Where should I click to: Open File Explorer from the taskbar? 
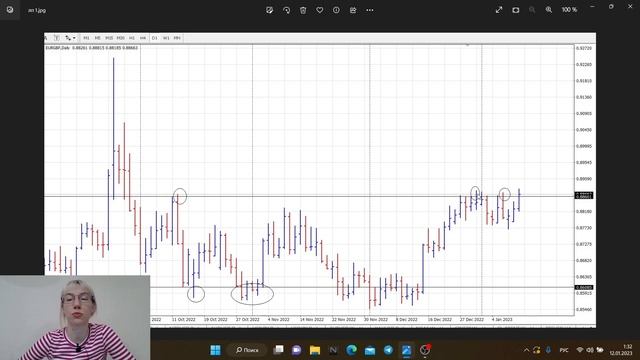click(x=315, y=350)
